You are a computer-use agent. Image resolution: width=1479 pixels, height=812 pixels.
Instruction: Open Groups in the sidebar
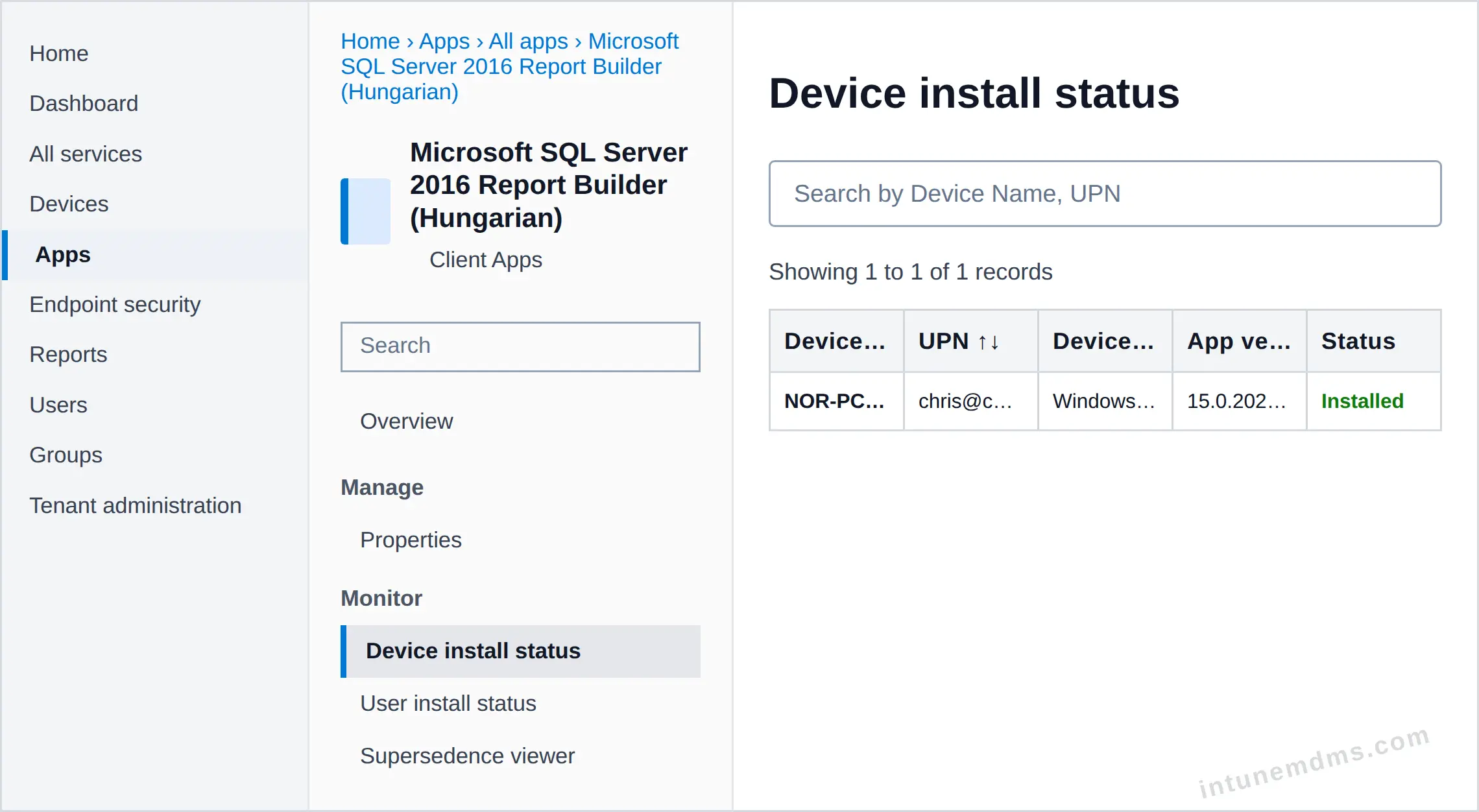pos(66,455)
